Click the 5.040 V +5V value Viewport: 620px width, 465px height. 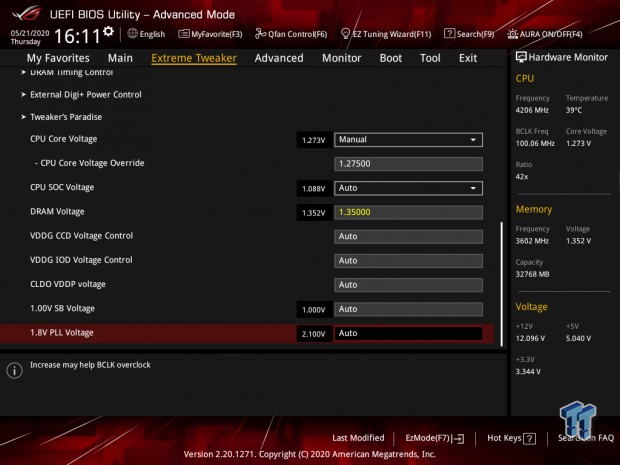578,338
